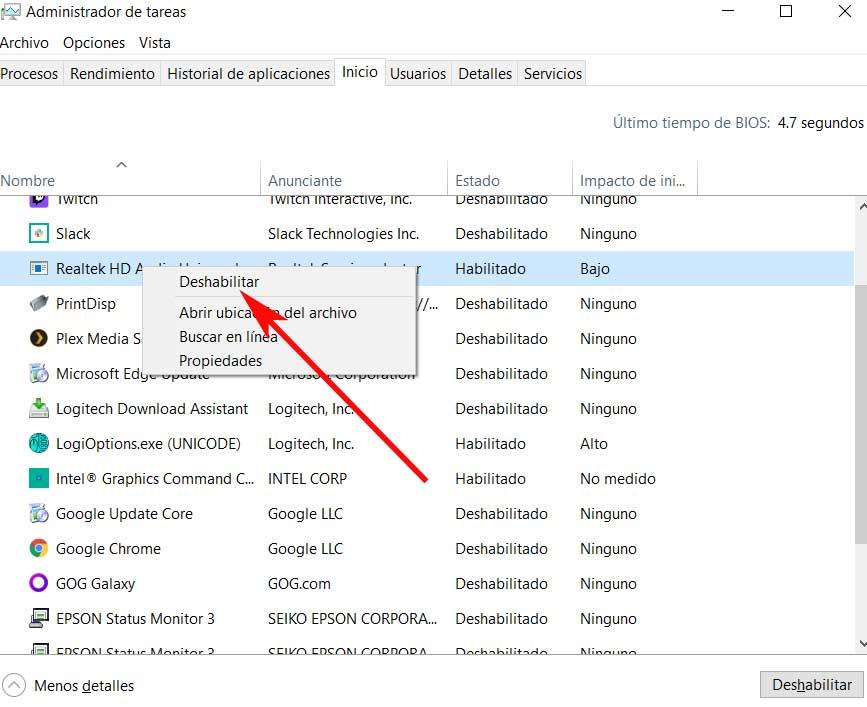Open Propiedades from the context menu
Screen dimensions: 867x707
pos(279,361)
